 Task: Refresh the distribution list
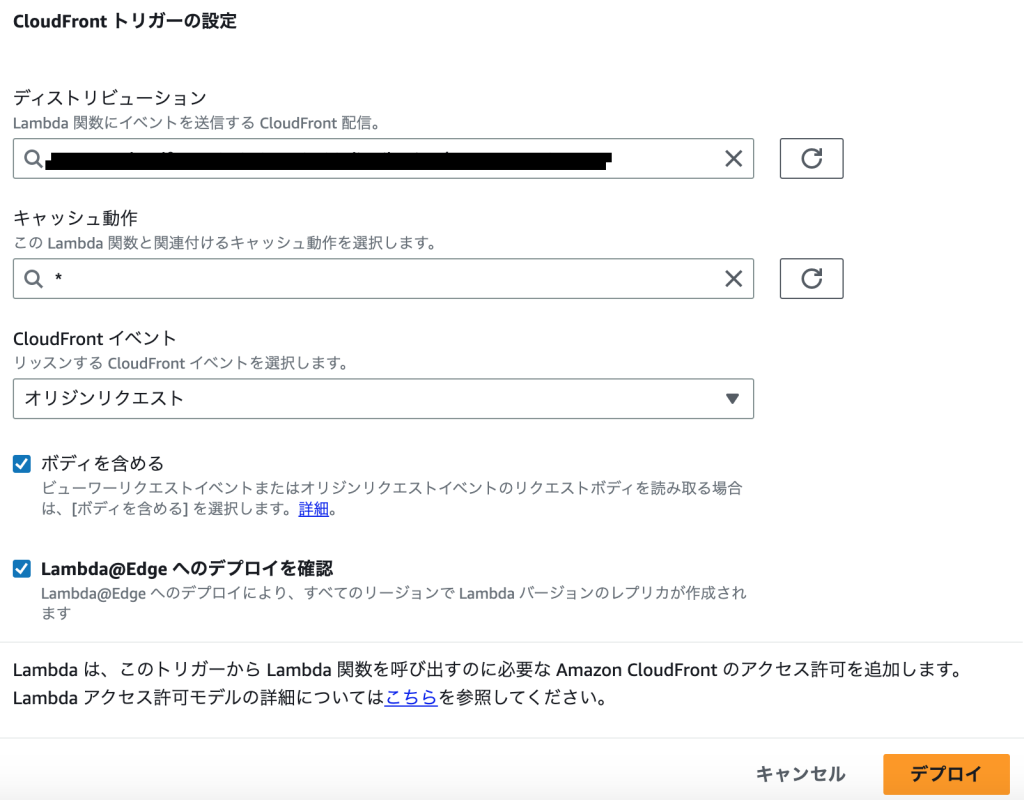coord(811,158)
